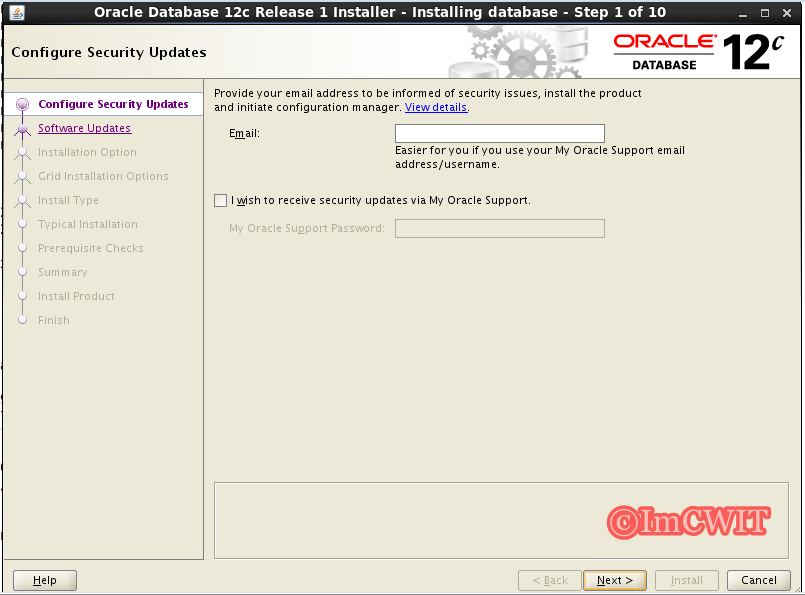Enable receiving security updates via My Oracle Support
Image resolution: width=805 pixels, height=595 pixels.
220,201
